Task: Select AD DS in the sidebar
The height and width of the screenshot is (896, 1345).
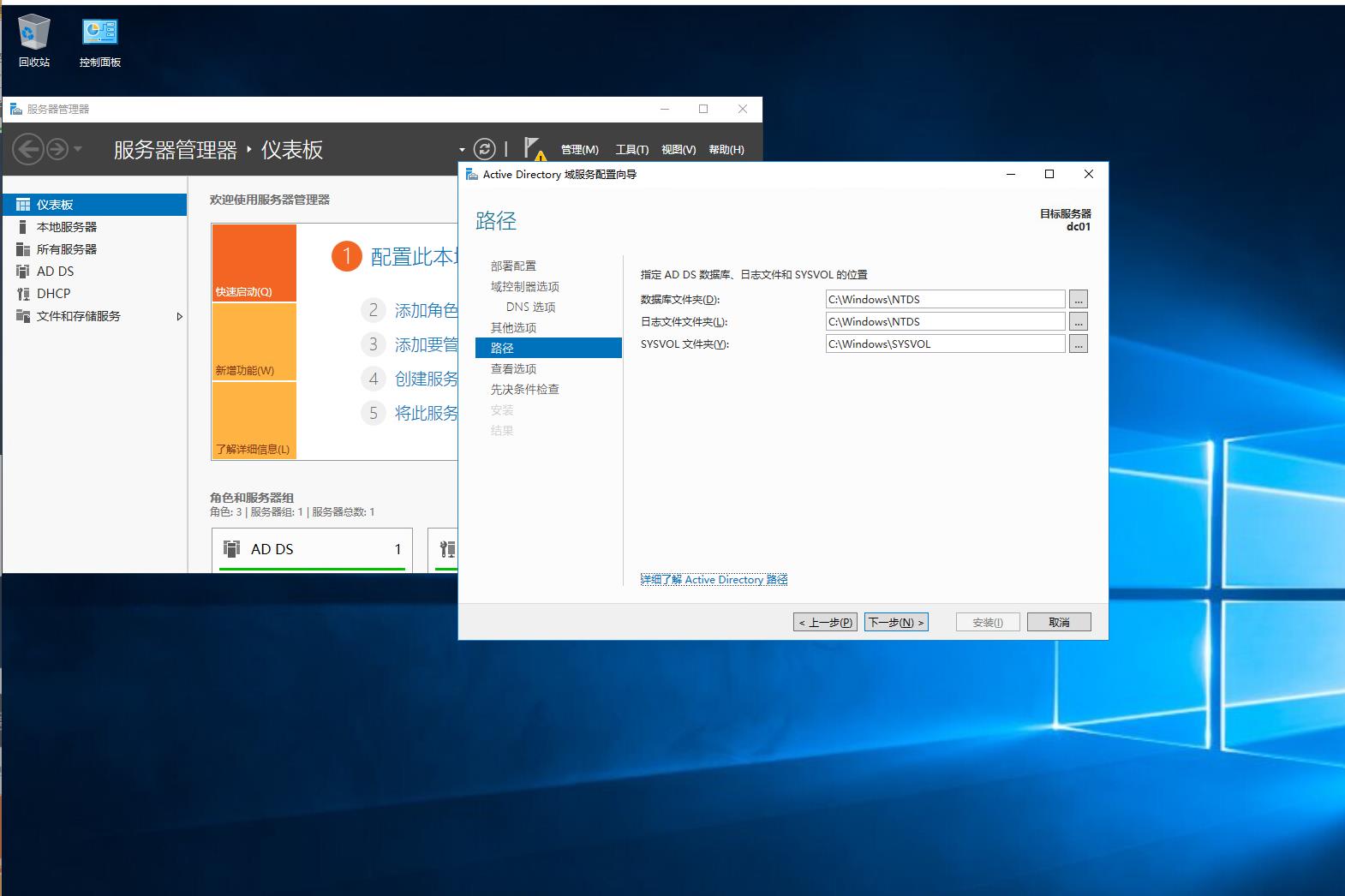Action: 94,272
